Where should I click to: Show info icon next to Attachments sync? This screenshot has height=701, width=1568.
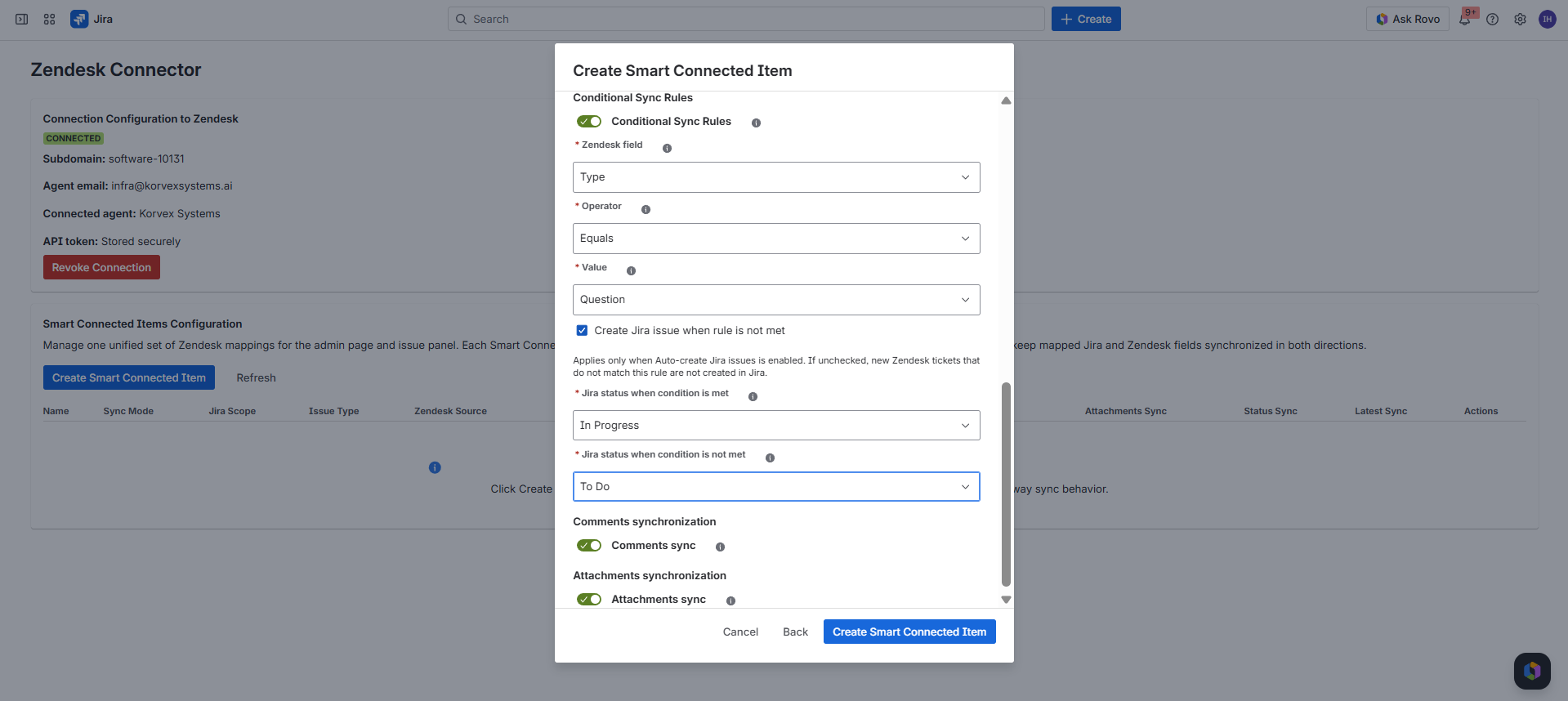730,601
